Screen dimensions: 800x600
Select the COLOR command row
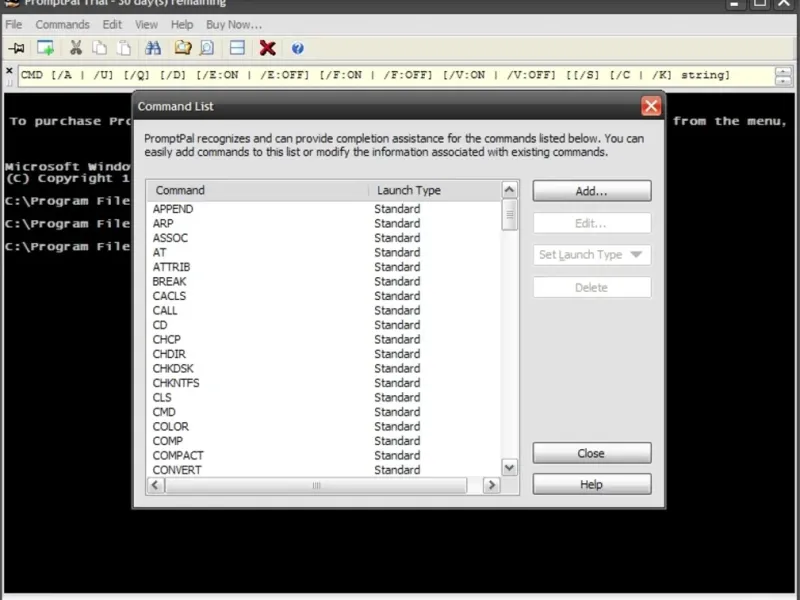point(324,427)
